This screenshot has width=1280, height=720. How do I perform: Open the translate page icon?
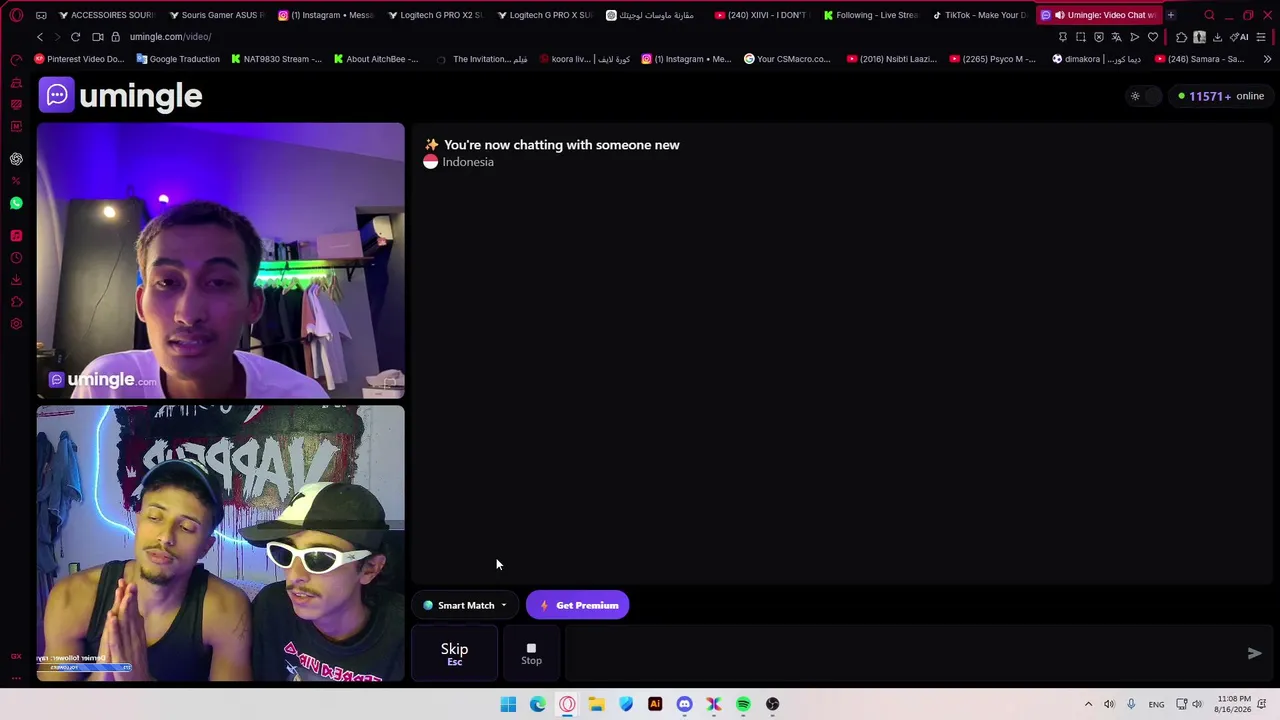click(1117, 37)
